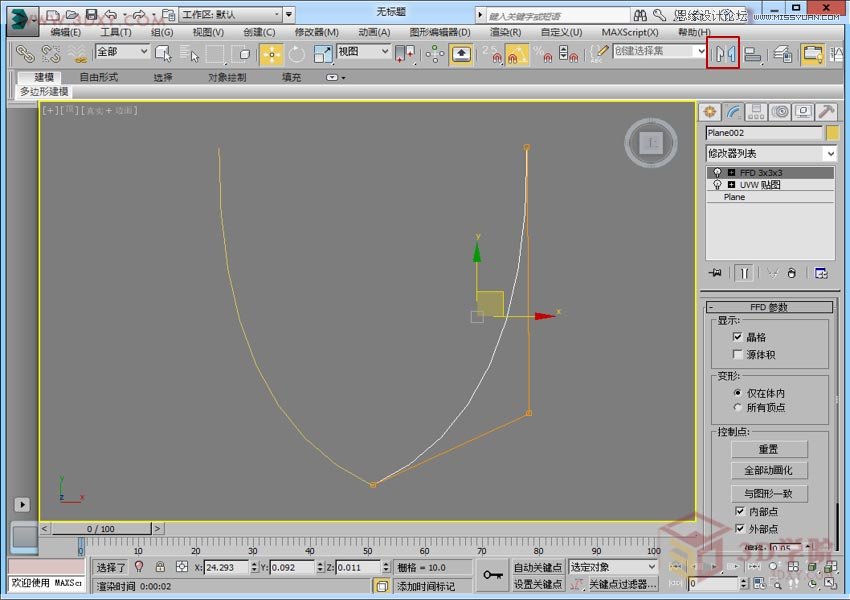Toggle the 2.5D Snaps magnet icon
The height and width of the screenshot is (600, 850).
click(491, 54)
